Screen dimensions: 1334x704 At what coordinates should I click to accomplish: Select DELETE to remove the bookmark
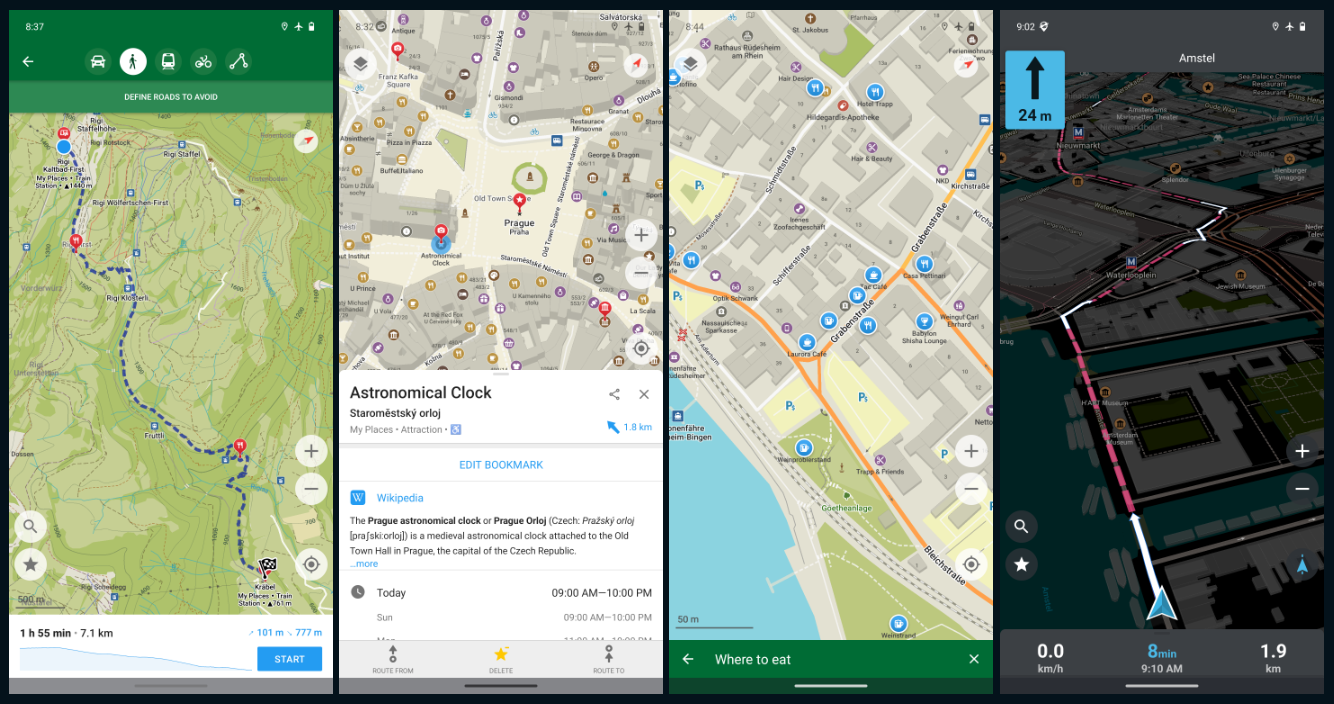coord(500,662)
